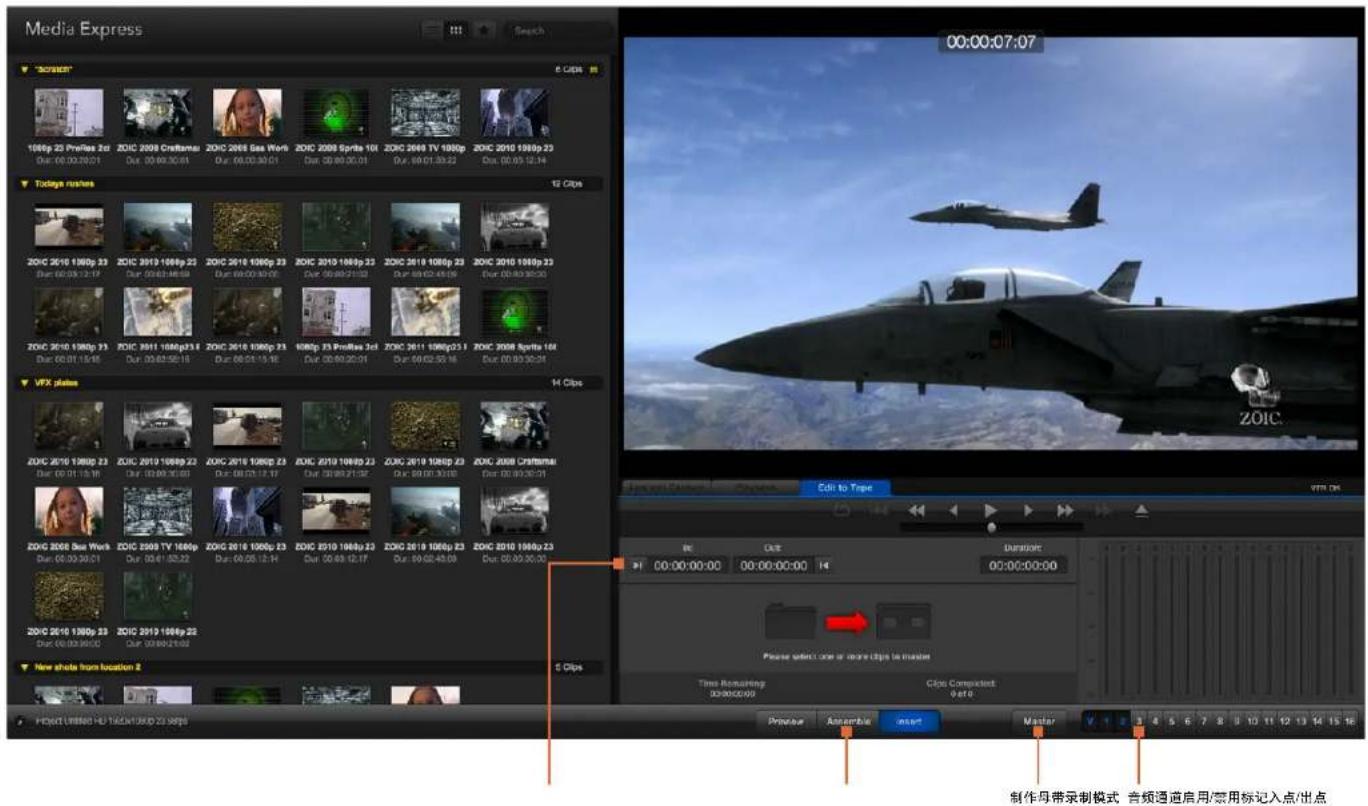Open the Edit to Tape tab

coord(845,487)
